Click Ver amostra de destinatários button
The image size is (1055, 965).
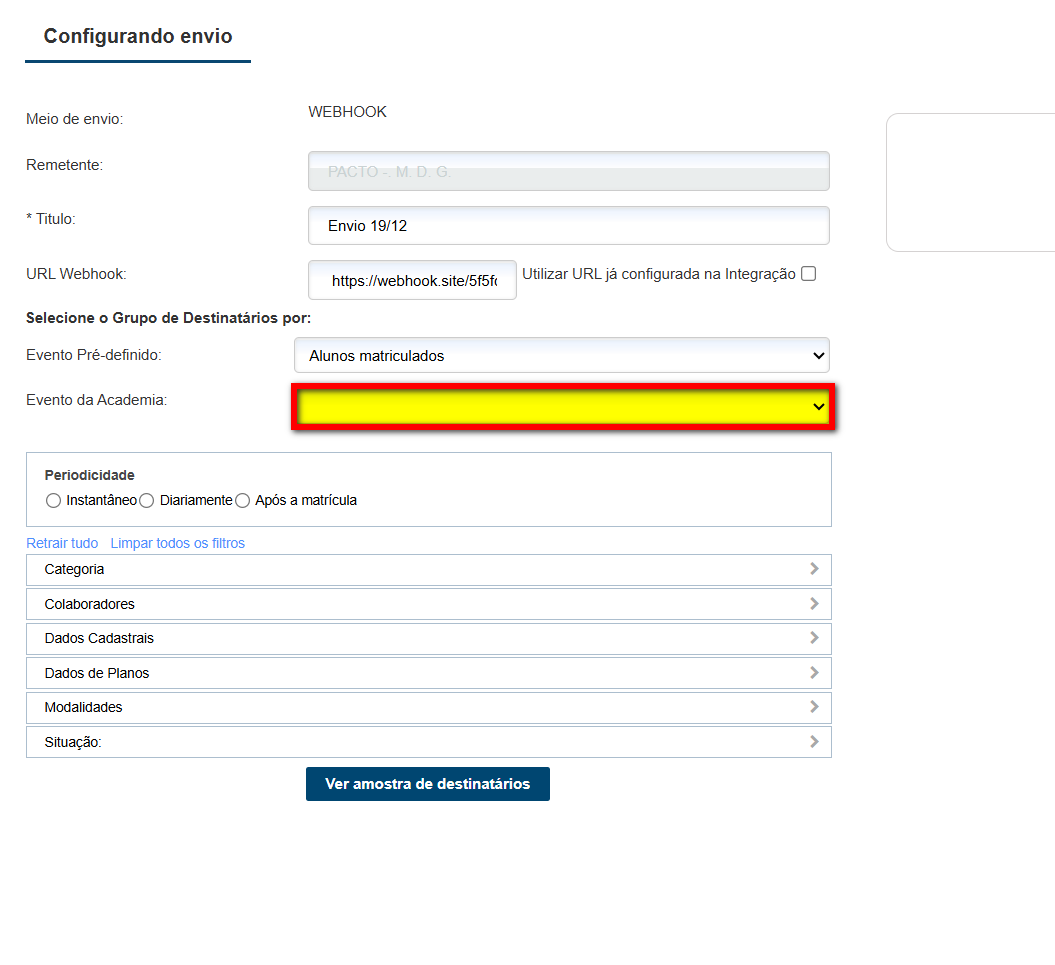click(x=427, y=784)
